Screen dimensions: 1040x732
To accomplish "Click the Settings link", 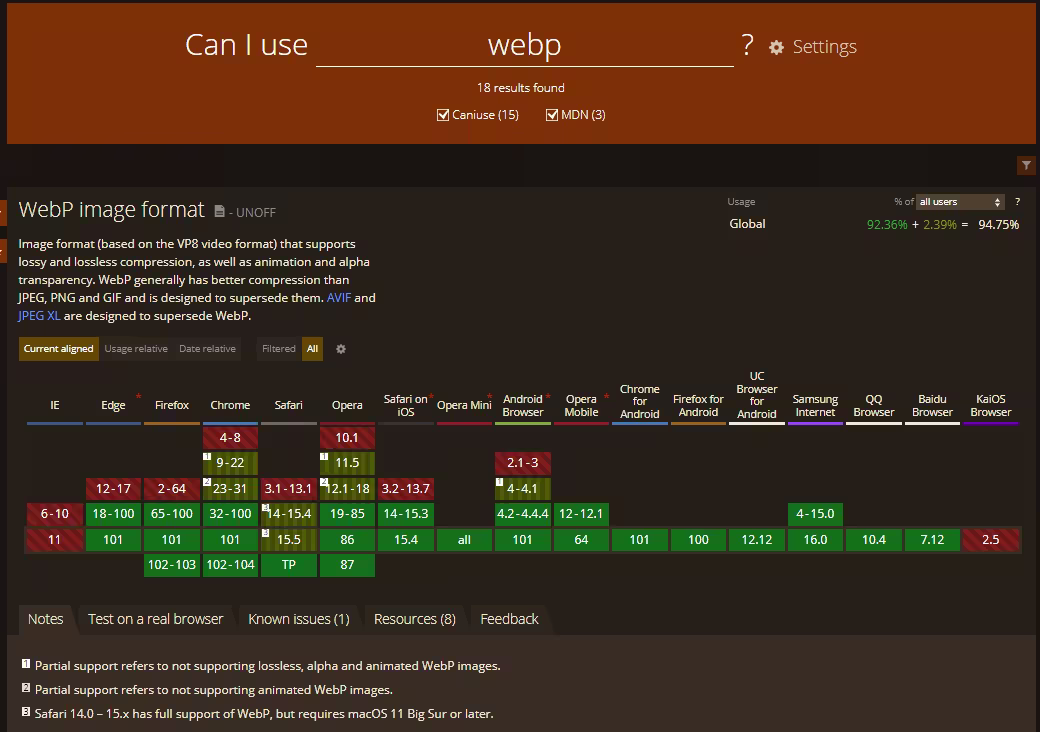I will click(824, 47).
